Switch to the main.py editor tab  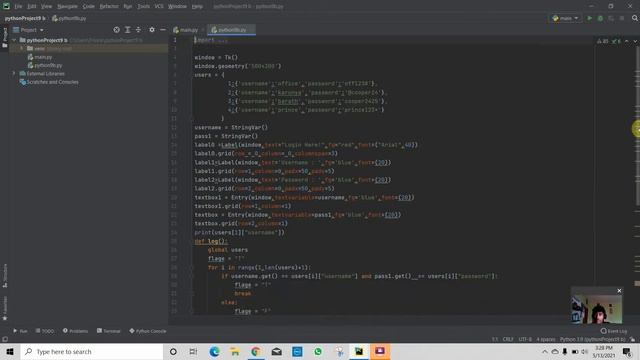[x=186, y=30]
